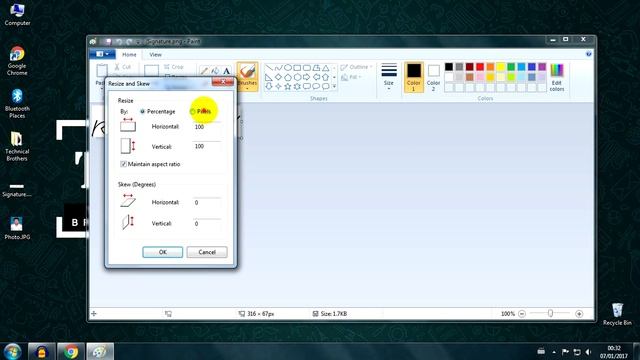Click the Crop button
The width and height of the screenshot is (640, 360).
click(x=173, y=67)
